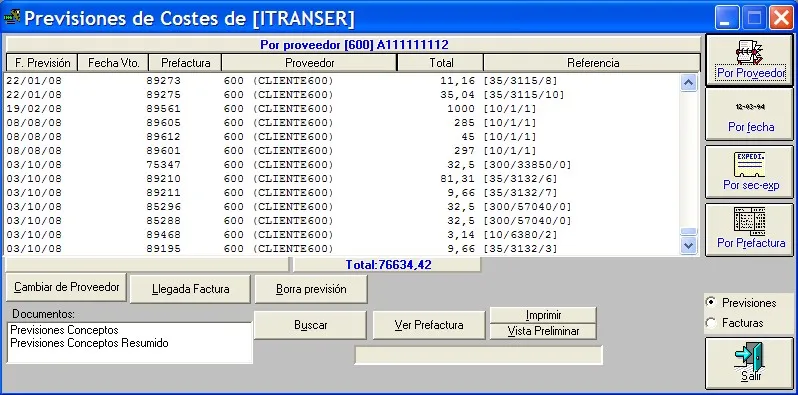The height and width of the screenshot is (395, 798).
Task: Select the row with prefactura 89612
Action: (341, 136)
